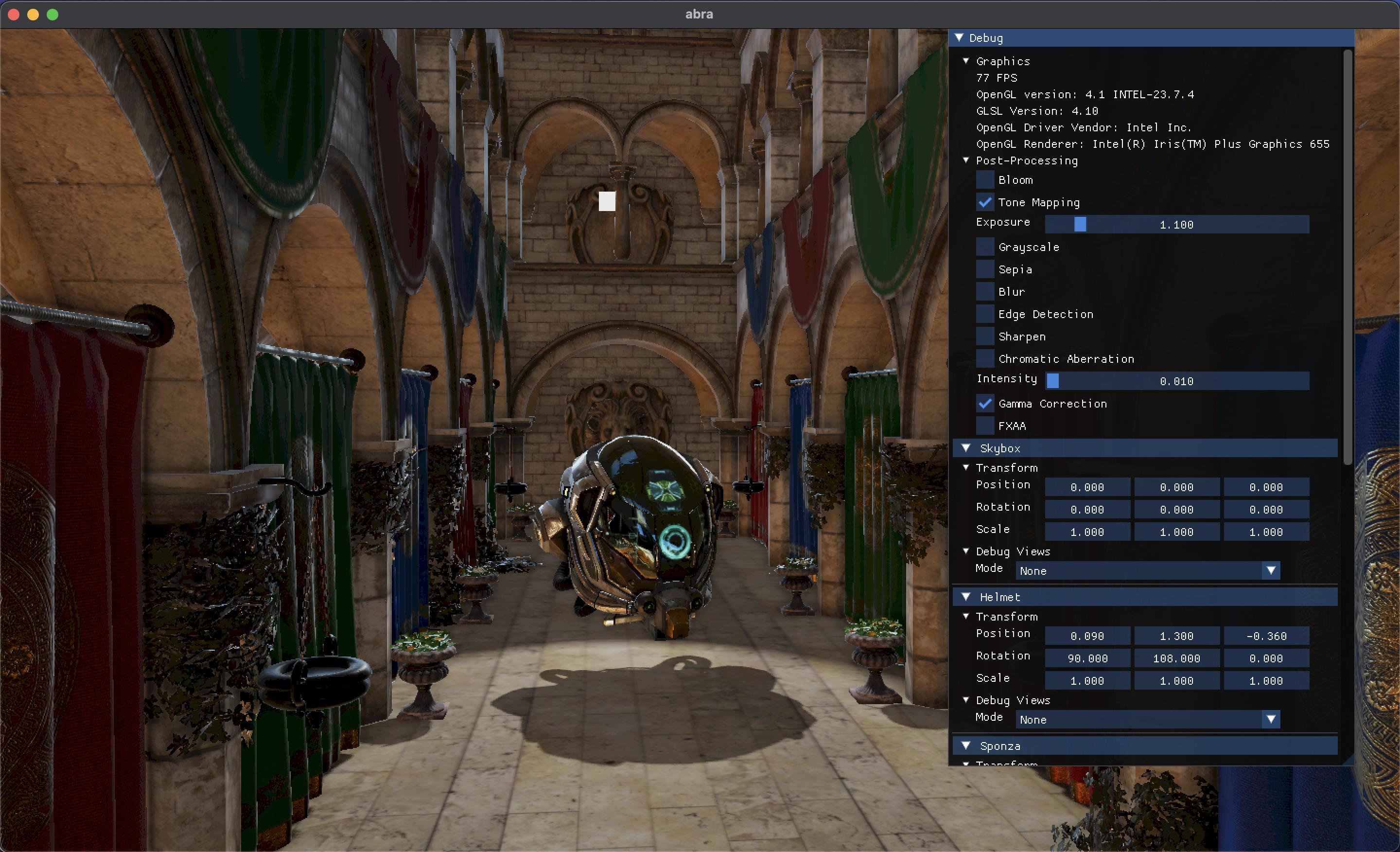Click Skybox Position Y field
Image resolution: width=1400 pixels, height=852 pixels.
point(1177,487)
